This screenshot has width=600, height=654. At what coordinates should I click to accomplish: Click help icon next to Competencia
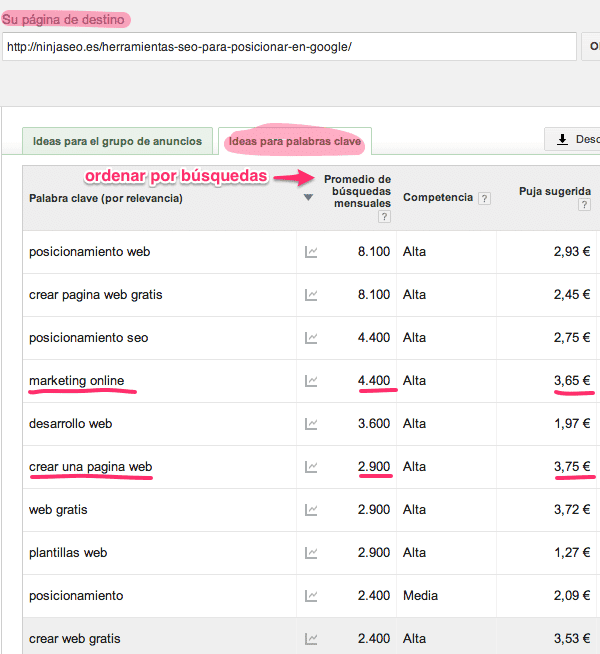pyautogui.click(x=485, y=199)
